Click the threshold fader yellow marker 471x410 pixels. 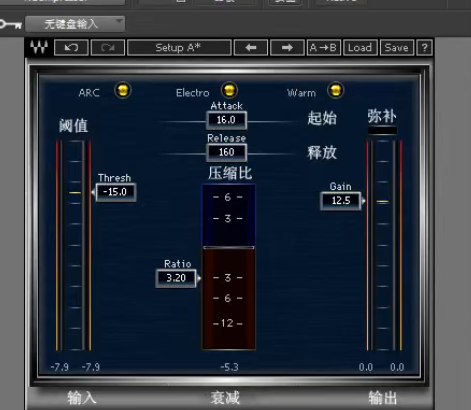(x=75, y=193)
